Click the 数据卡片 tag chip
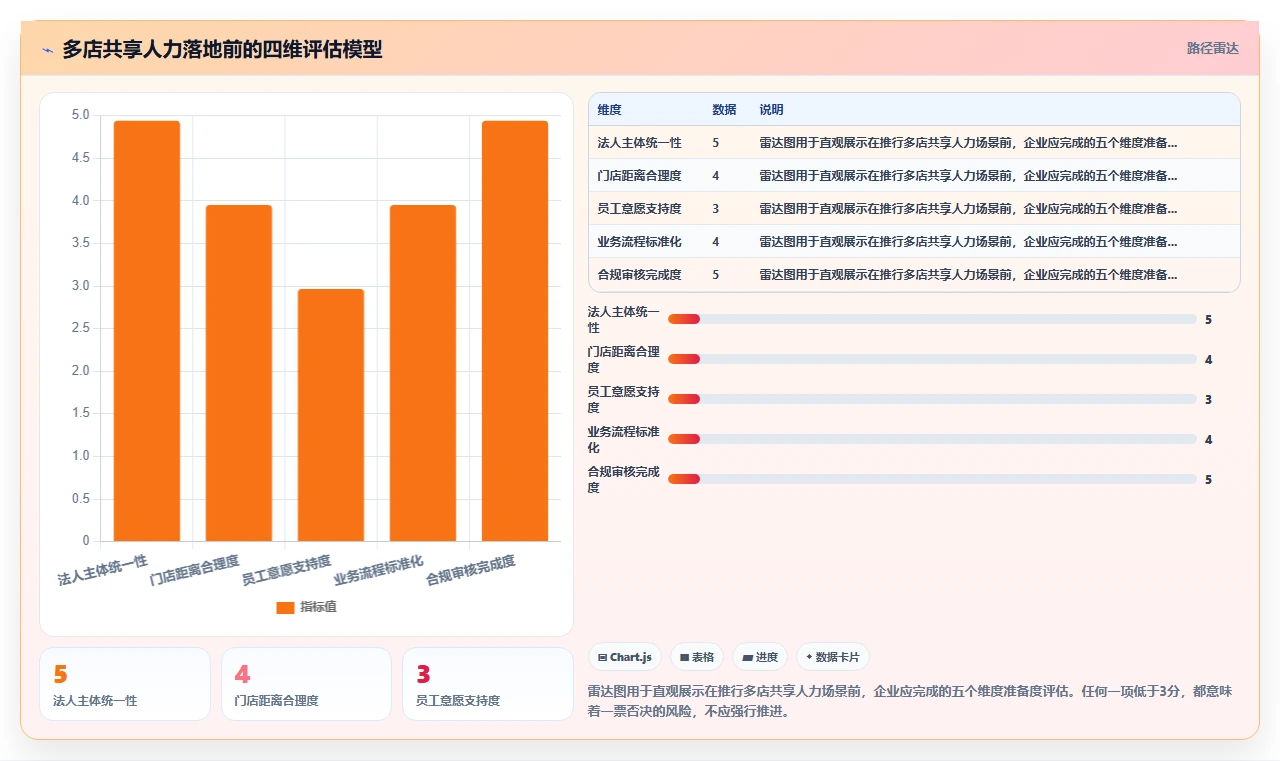 point(833,657)
